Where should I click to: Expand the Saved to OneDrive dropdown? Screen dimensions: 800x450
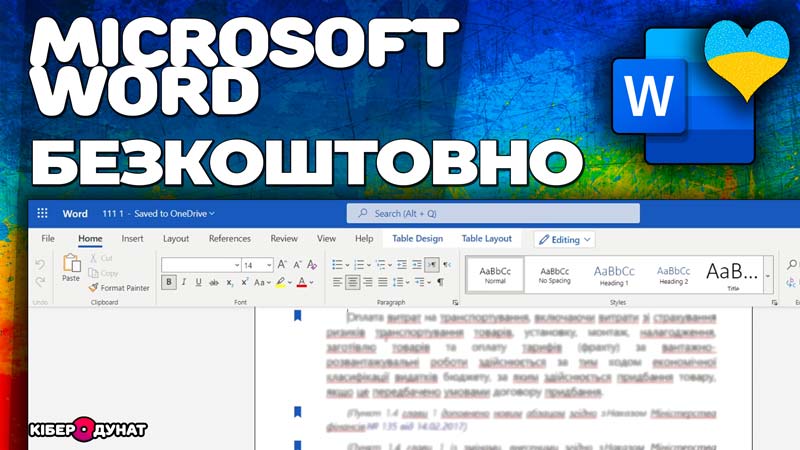click(x=174, y=213)
